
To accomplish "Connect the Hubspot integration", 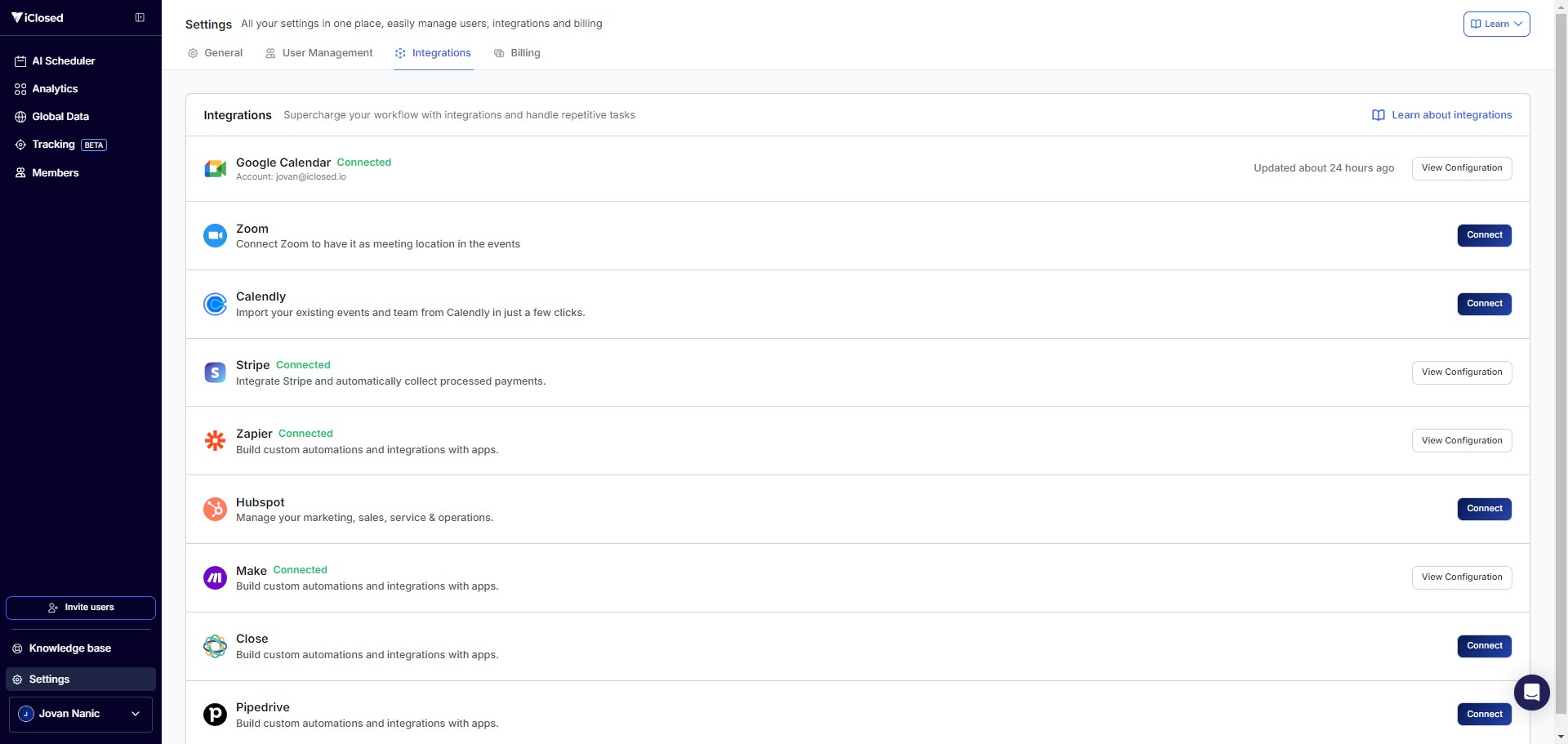I will [x=1485, y=509].
